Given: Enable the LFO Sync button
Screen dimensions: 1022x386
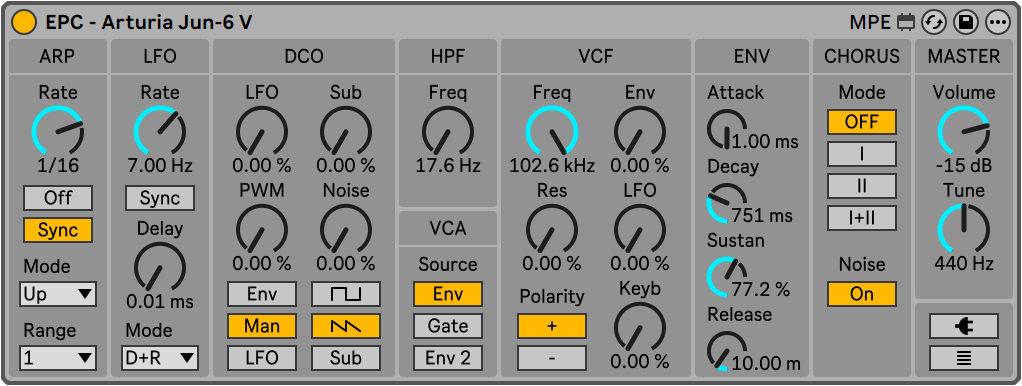Looking at the screenshot, I should tap(160, 198).
